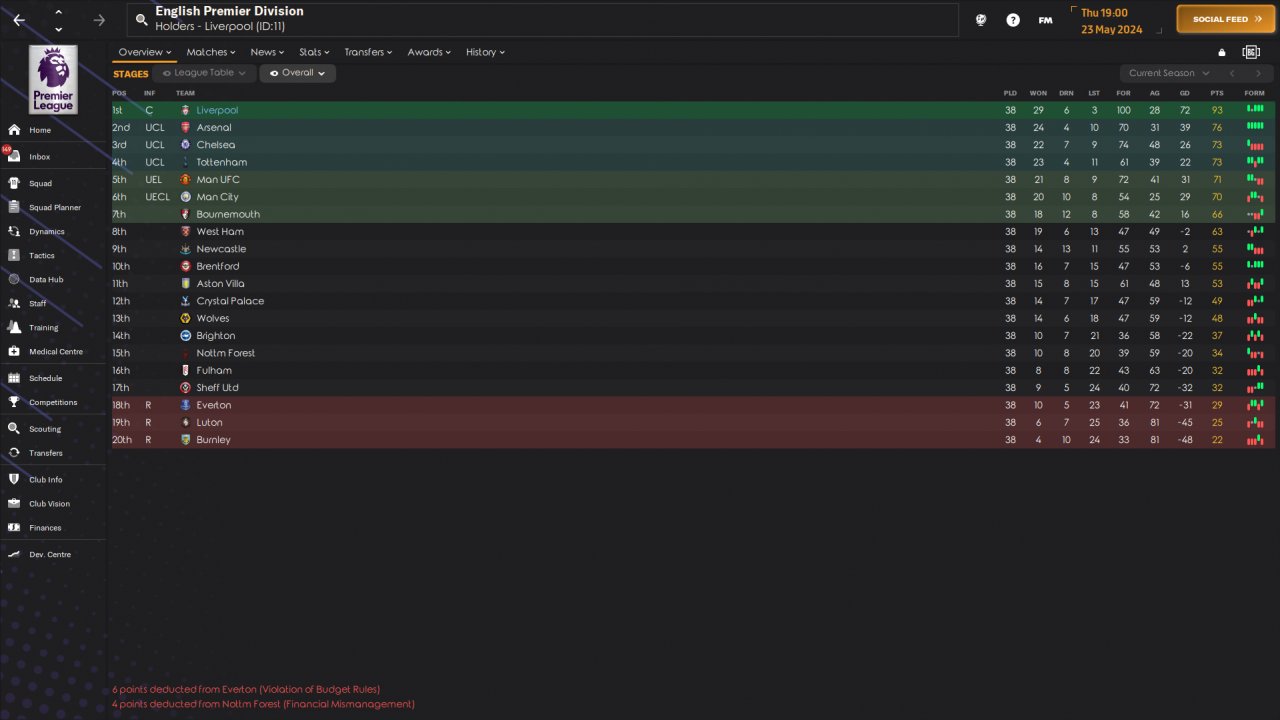The width and height of the screenshot is (1280, 720).
Task: Open the Stats tab menu
Action: tap(314, 52)
